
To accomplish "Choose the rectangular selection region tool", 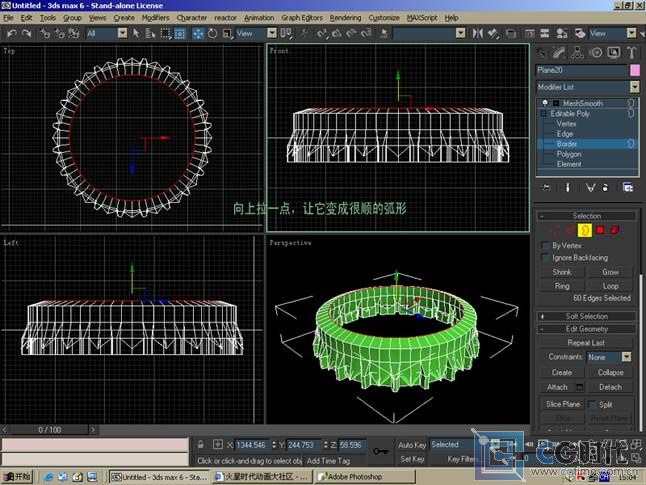I will [x=165, y=33].
